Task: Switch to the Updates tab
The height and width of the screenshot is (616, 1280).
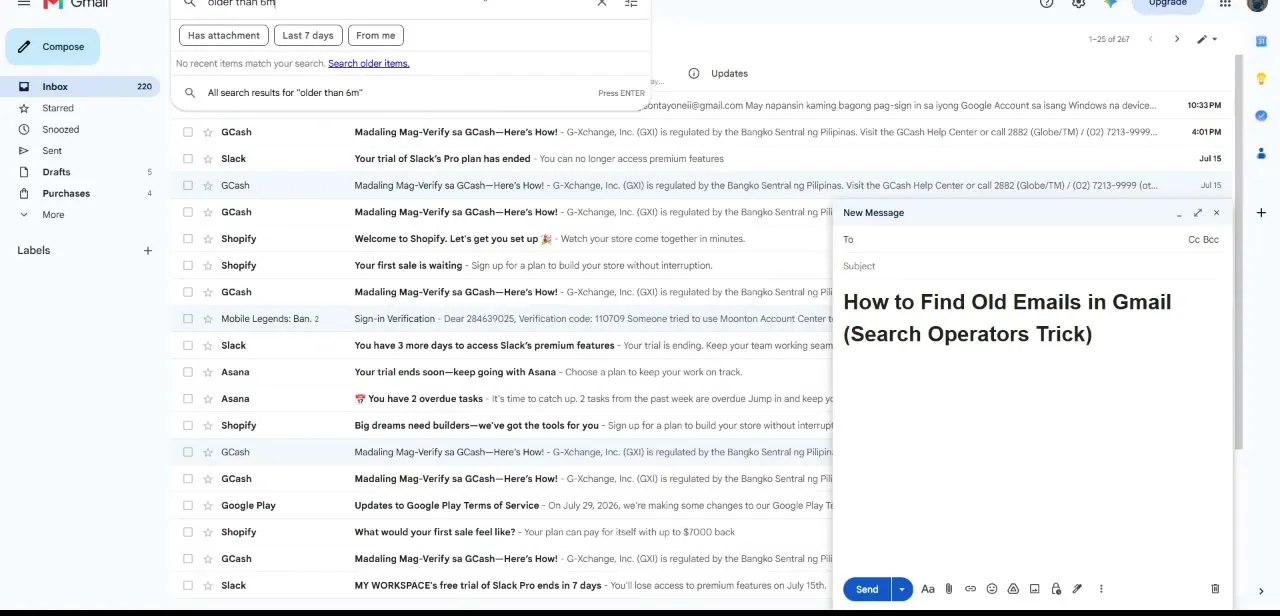Action: coord(729,73)
